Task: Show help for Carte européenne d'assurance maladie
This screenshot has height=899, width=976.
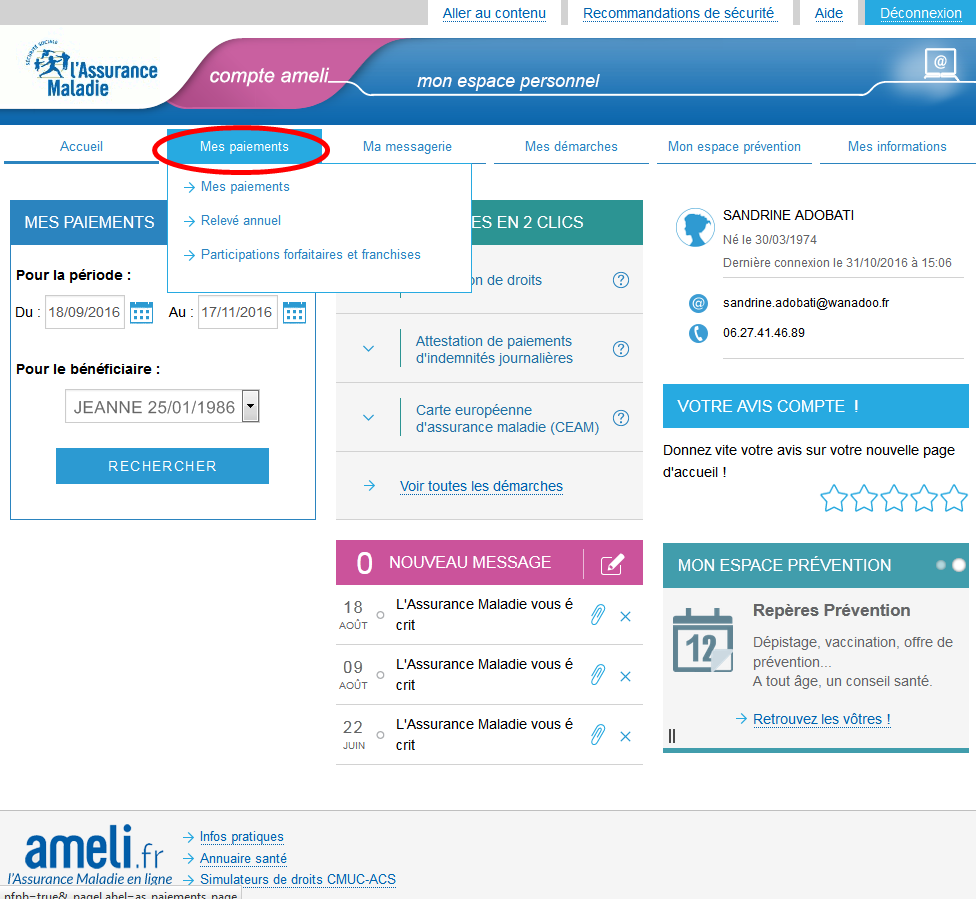Action: tap(621, 418)
